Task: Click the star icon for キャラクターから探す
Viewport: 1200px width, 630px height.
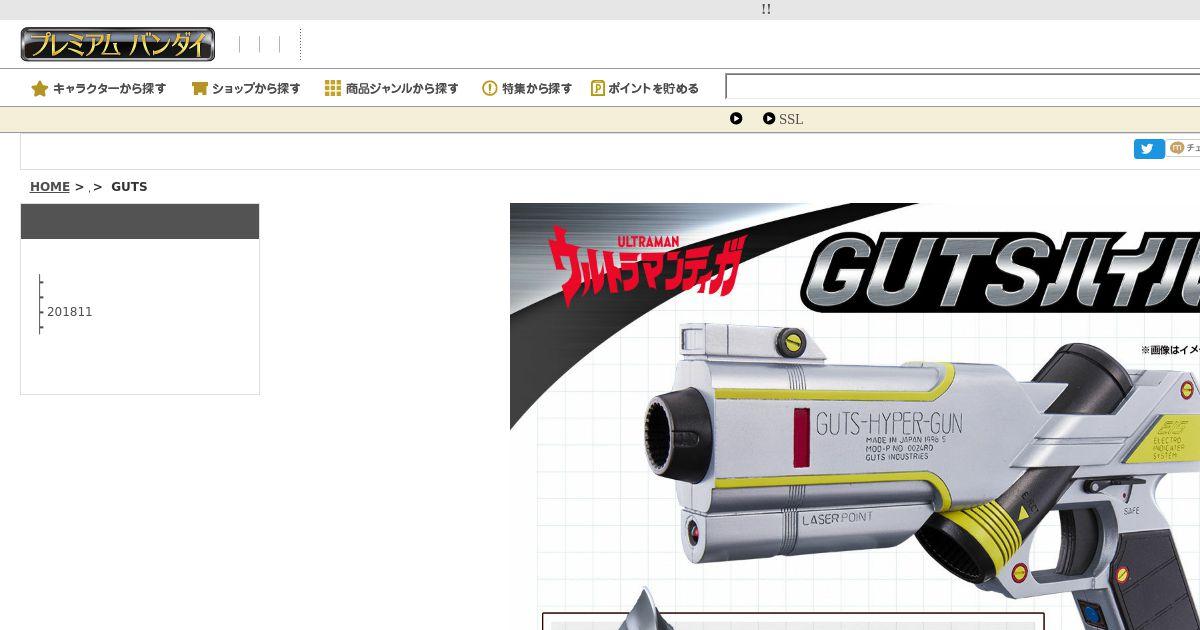Action: (x=40, y=88)
